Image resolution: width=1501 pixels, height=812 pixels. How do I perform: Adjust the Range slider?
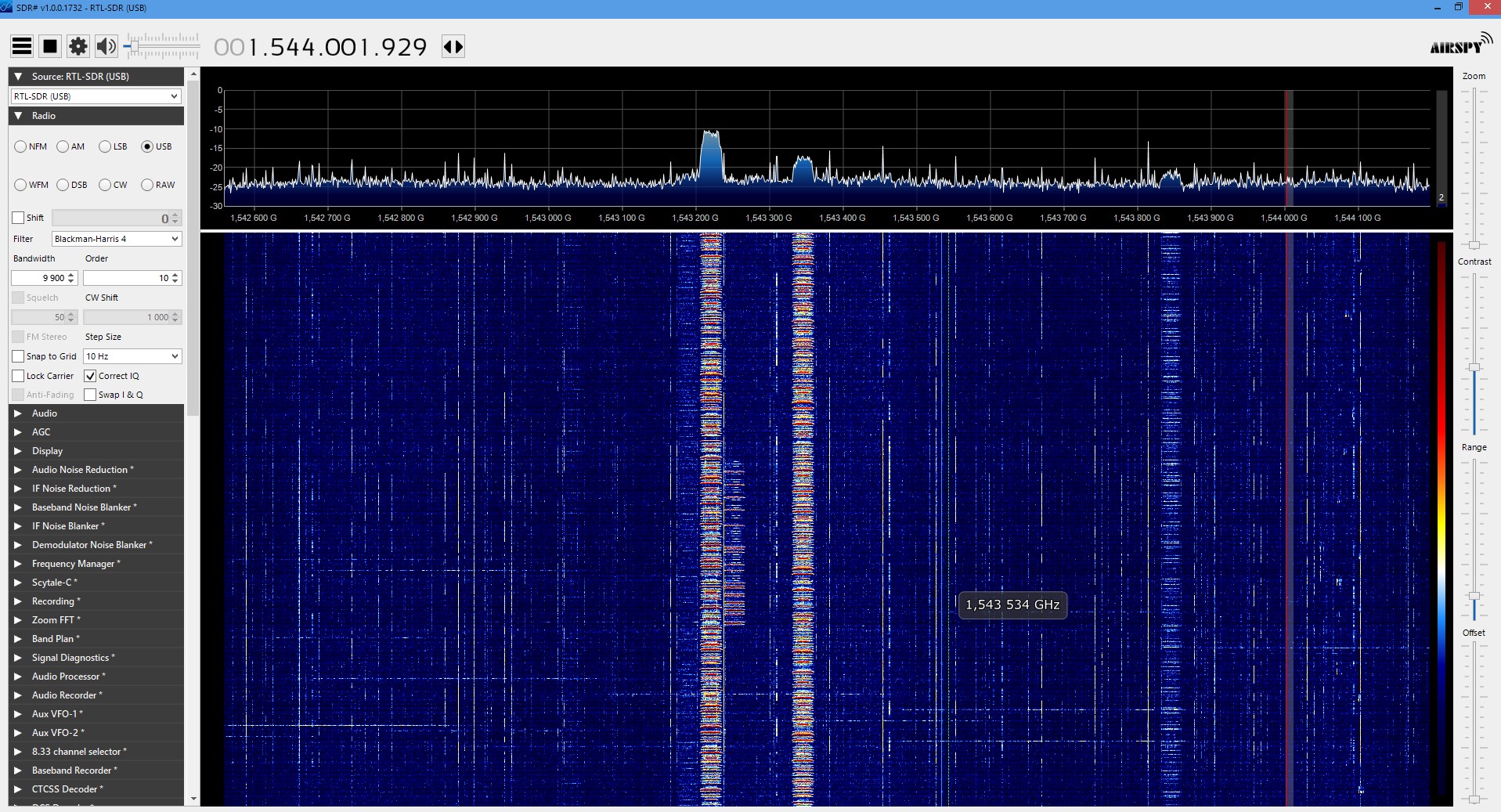click(1474, 596)
